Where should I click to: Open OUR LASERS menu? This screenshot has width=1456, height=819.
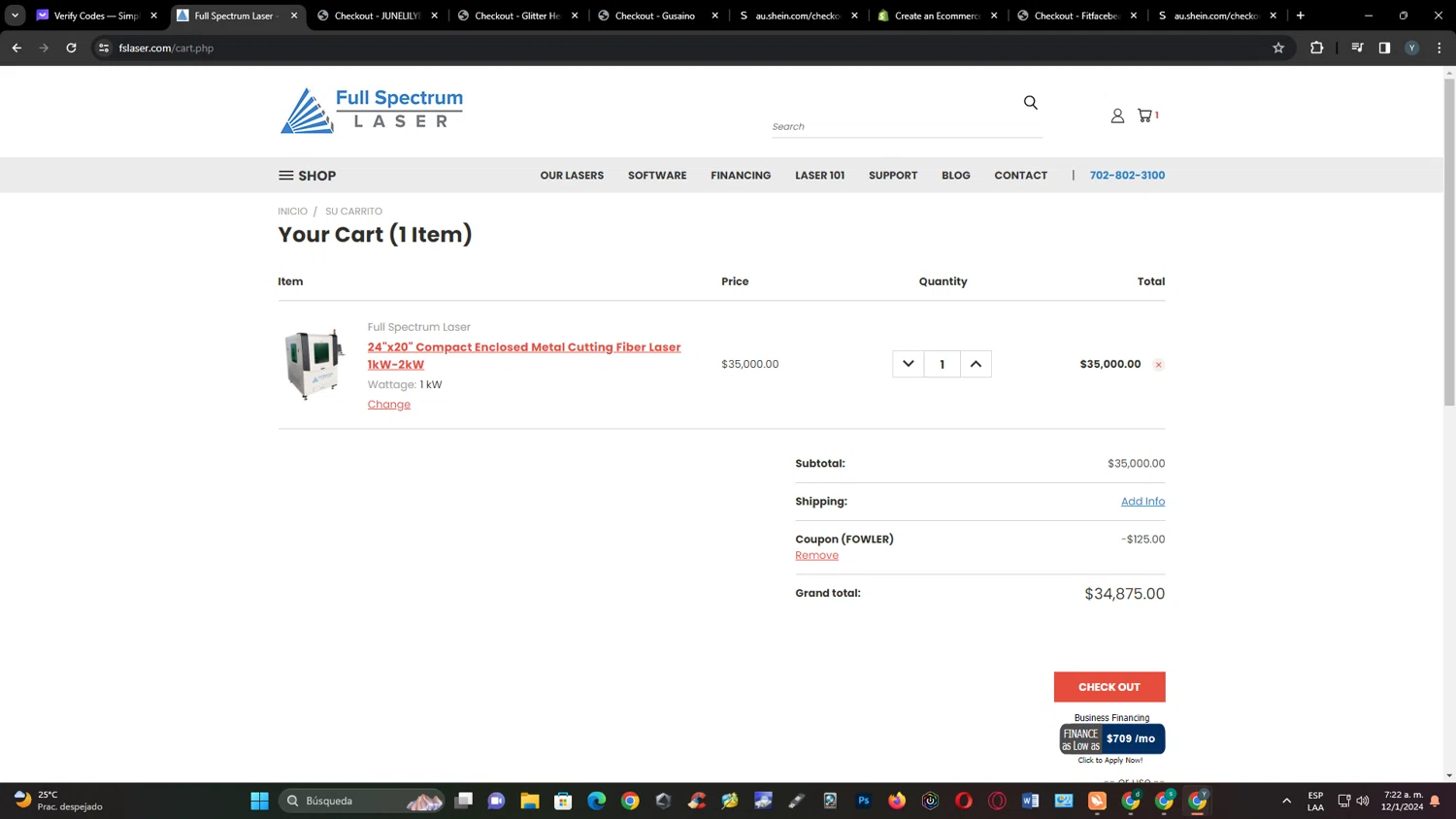coord(572,176)
